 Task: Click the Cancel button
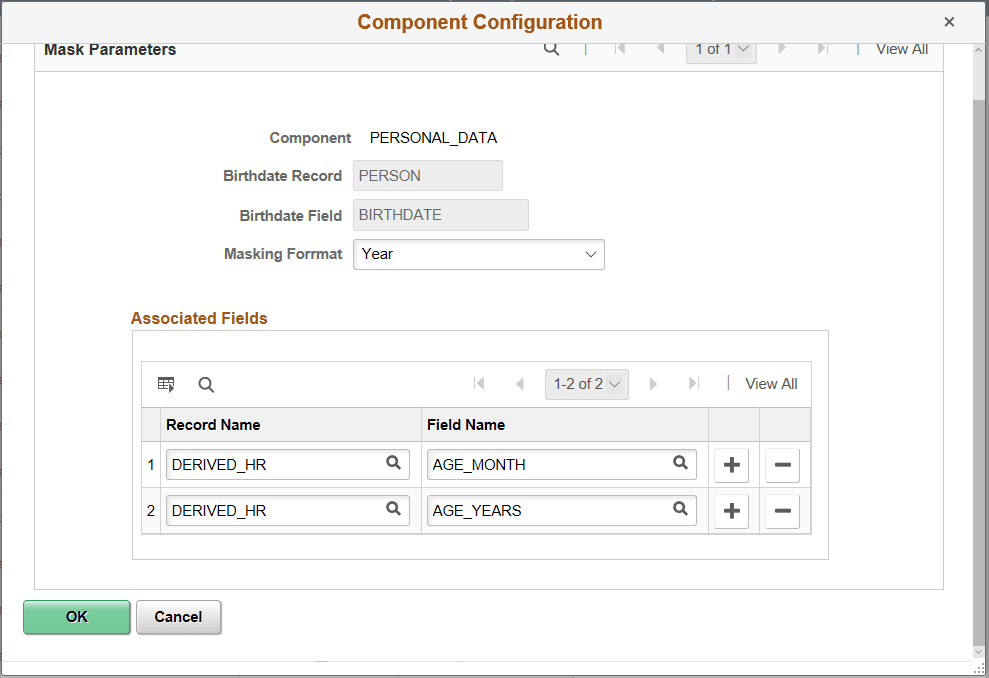pyautogui.click(x=178, y=617)
